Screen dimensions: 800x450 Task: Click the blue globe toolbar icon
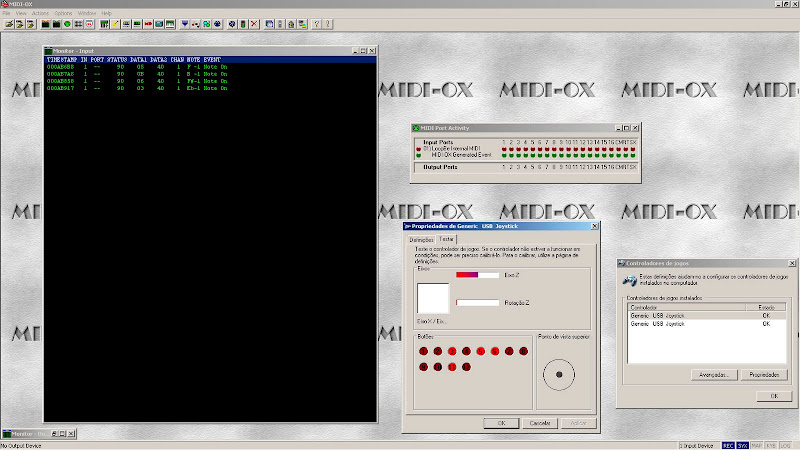(x=217, y=24)
